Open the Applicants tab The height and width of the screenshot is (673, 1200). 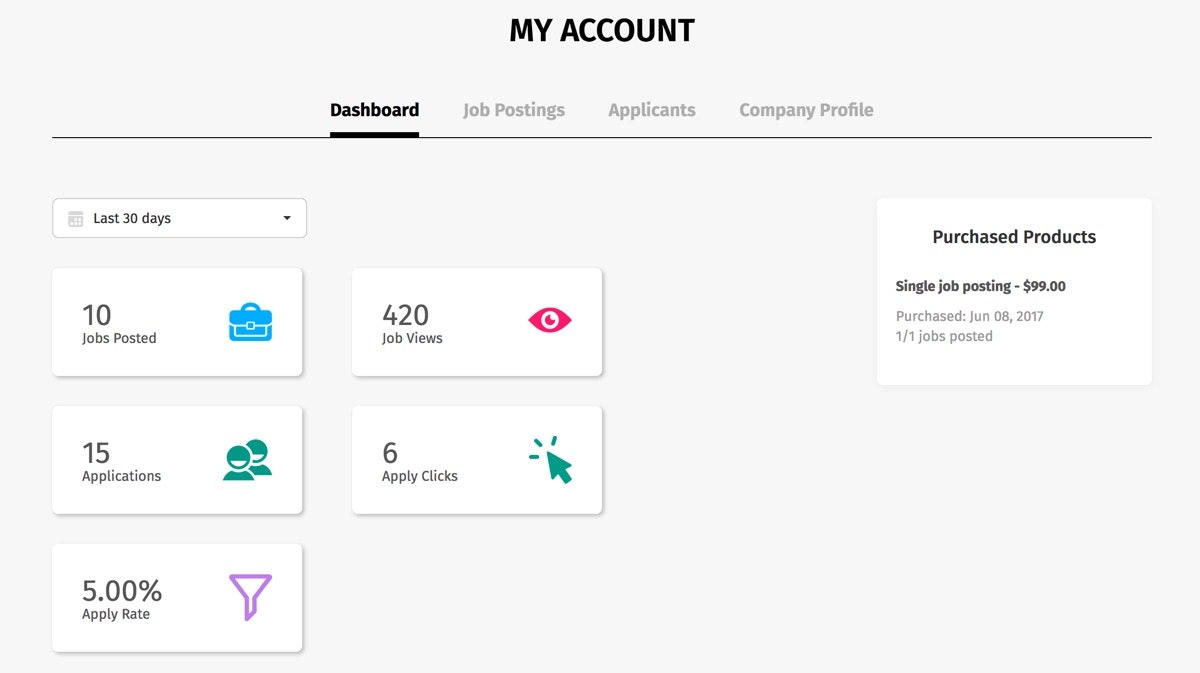pyautogui.click(x=651, y=109)
